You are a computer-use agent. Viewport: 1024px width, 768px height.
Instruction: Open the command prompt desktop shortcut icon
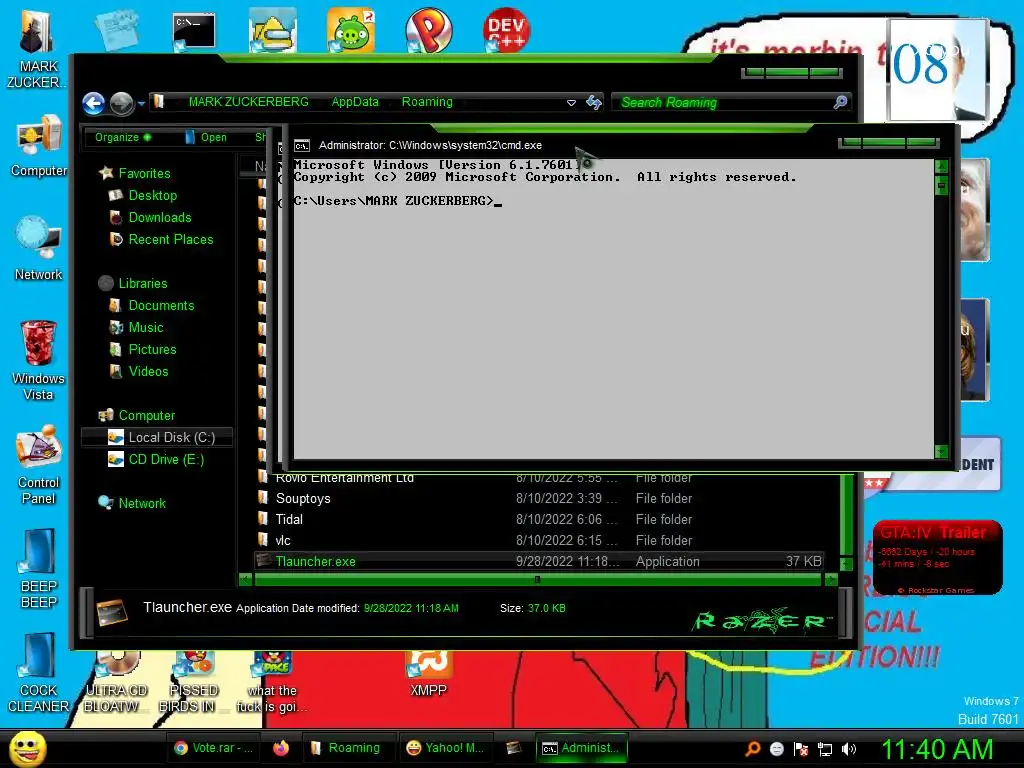194,31
